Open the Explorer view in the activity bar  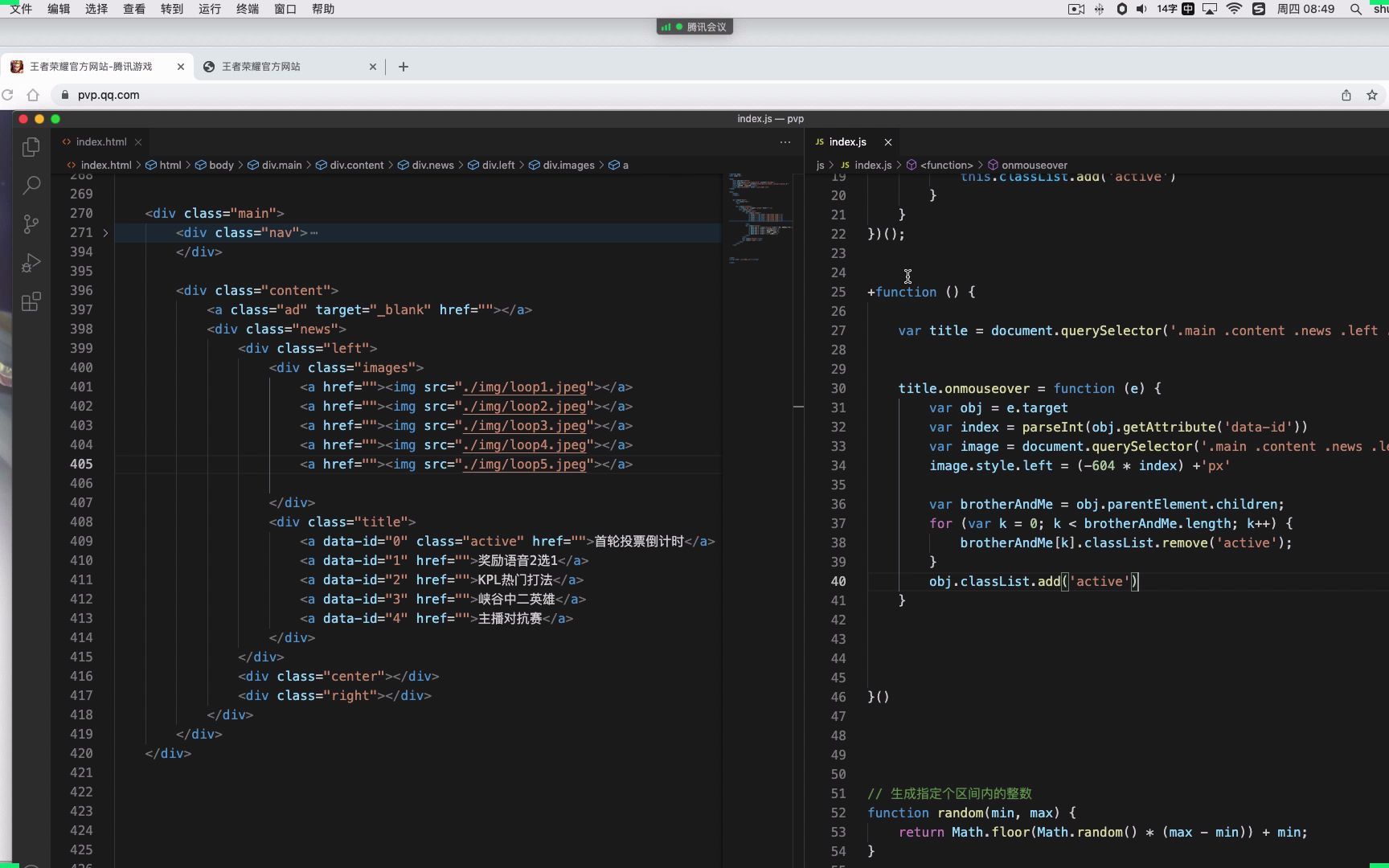31,147
